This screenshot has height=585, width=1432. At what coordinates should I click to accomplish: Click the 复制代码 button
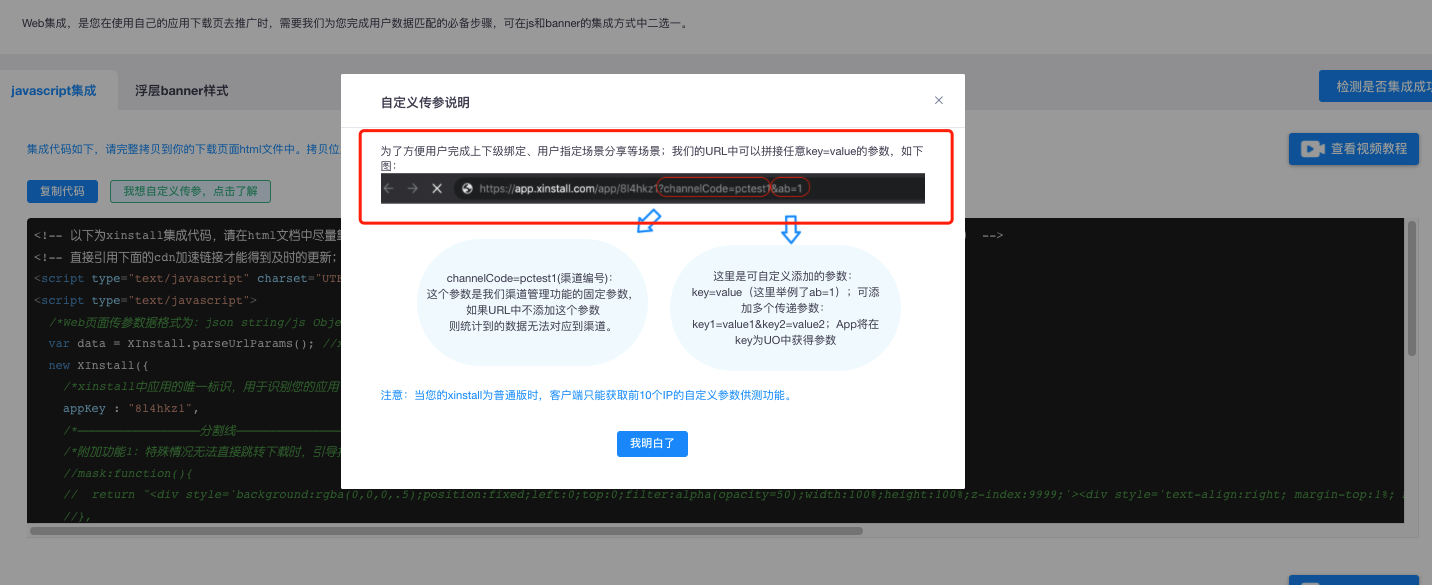click(x=62, y=191)
